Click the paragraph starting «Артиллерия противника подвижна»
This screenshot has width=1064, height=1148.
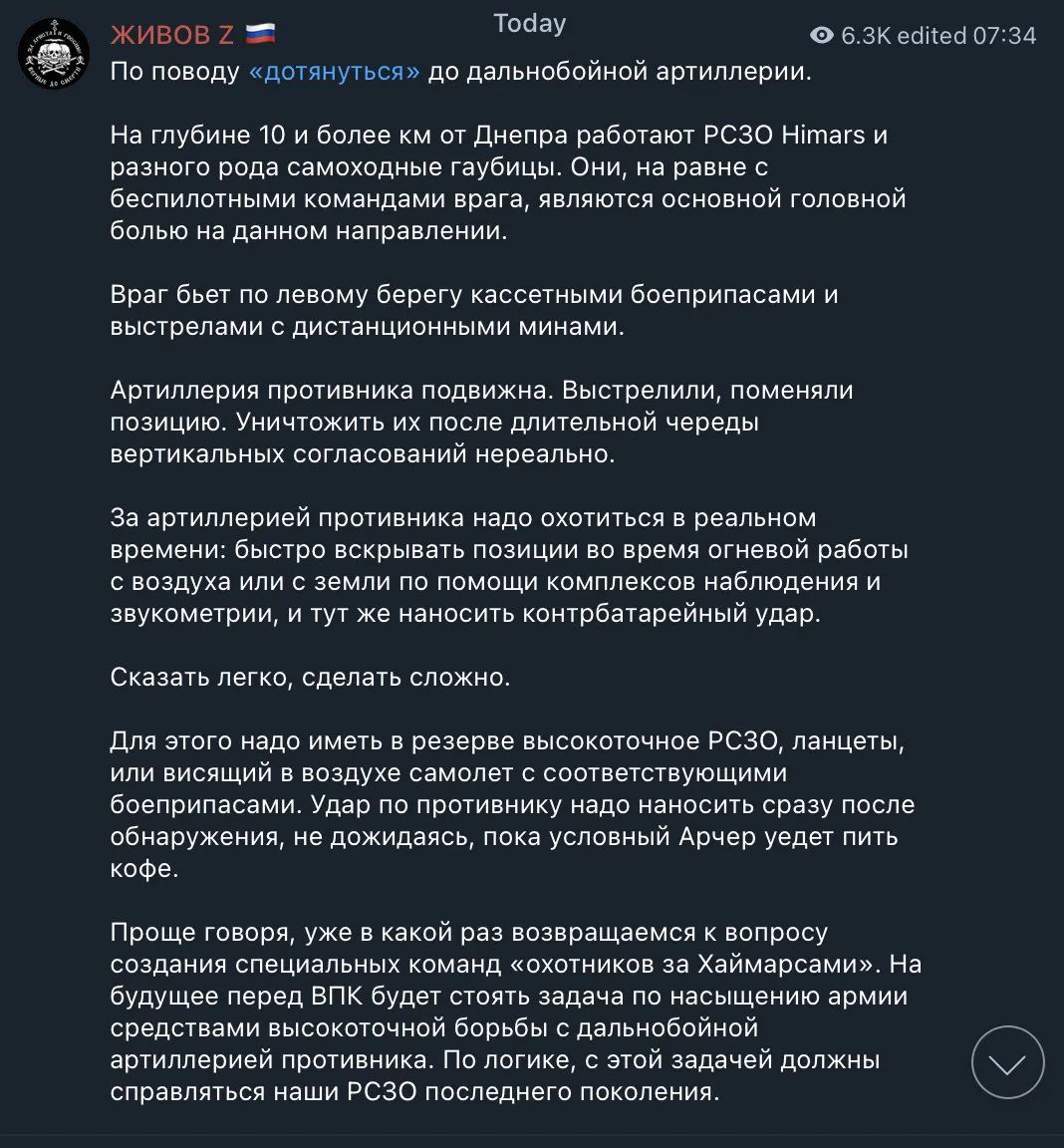click(x=481, y=422)
